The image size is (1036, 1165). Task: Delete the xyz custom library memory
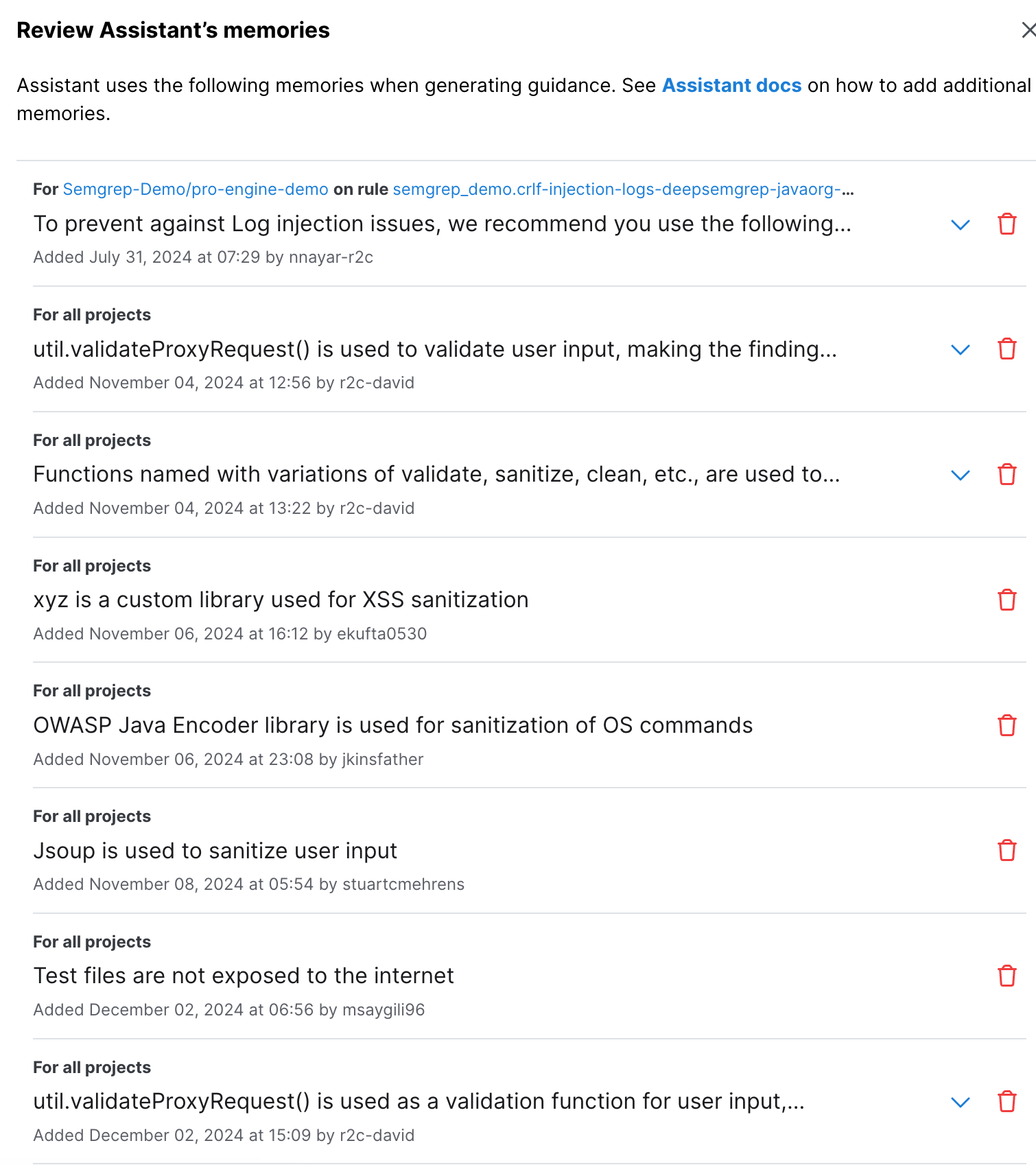[1006, 600]
